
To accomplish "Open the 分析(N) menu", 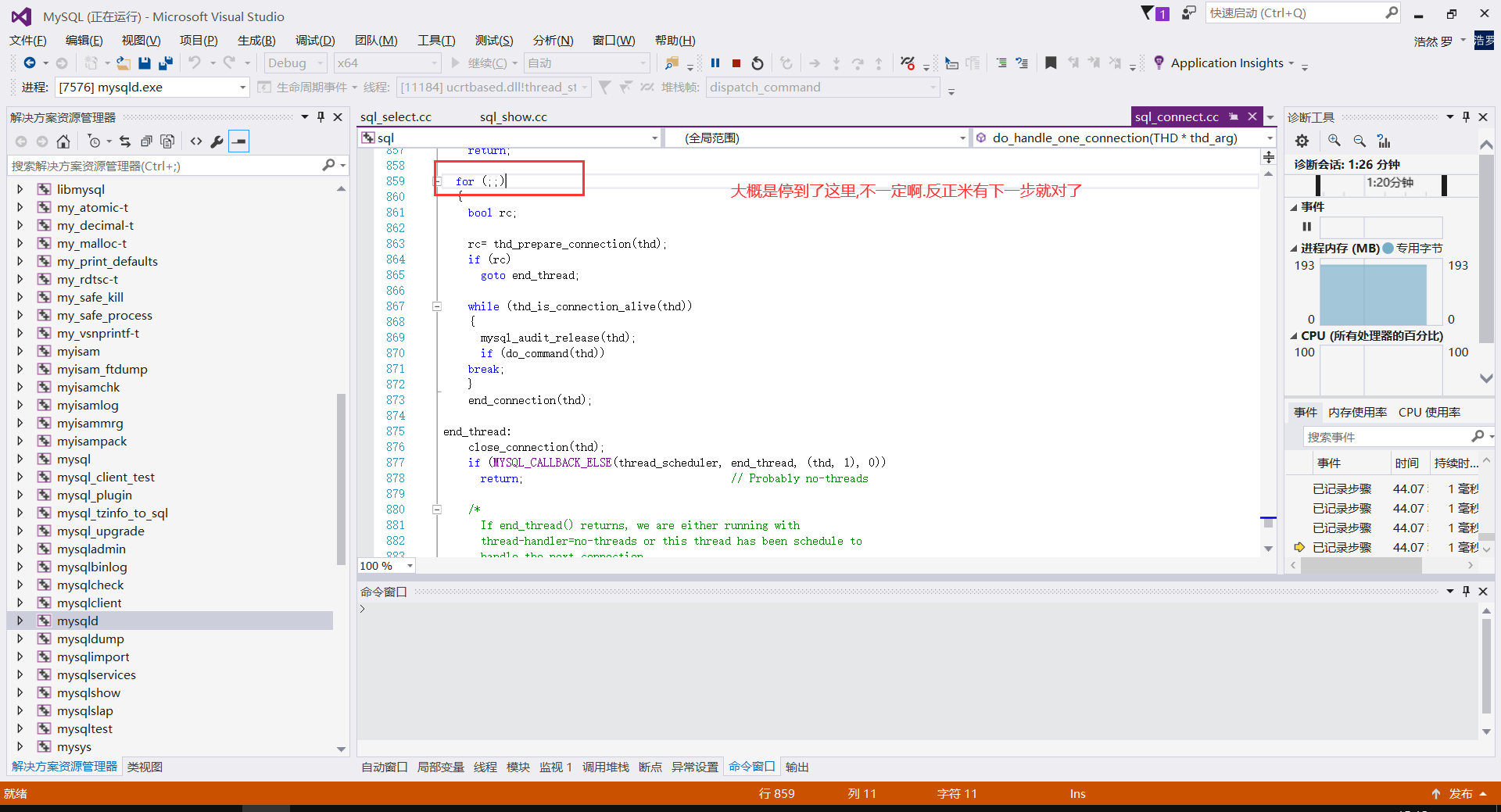I will point(553,41).
